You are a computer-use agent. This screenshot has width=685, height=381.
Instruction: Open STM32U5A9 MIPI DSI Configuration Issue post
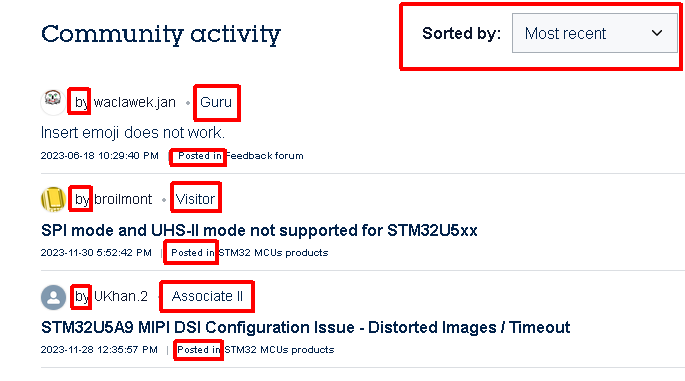pos(305,327)
